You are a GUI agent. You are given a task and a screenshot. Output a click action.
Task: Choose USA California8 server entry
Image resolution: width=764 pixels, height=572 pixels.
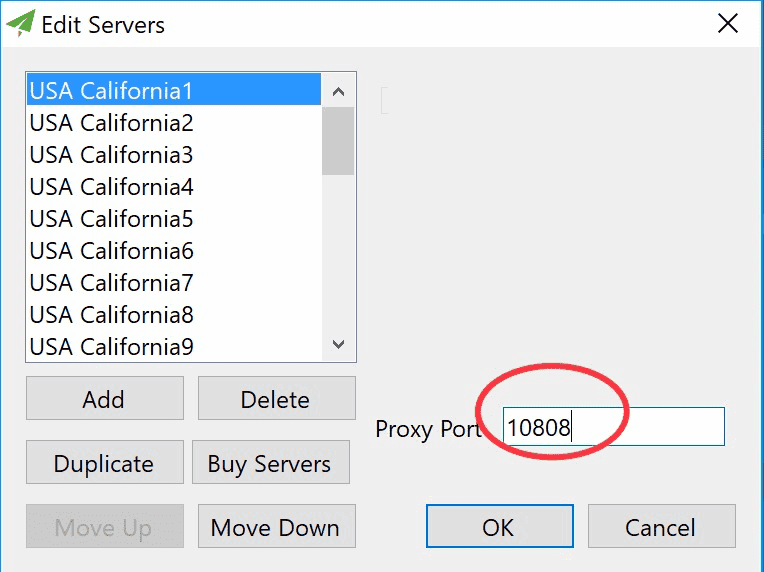pyautogui.click(x=111, y=315)
